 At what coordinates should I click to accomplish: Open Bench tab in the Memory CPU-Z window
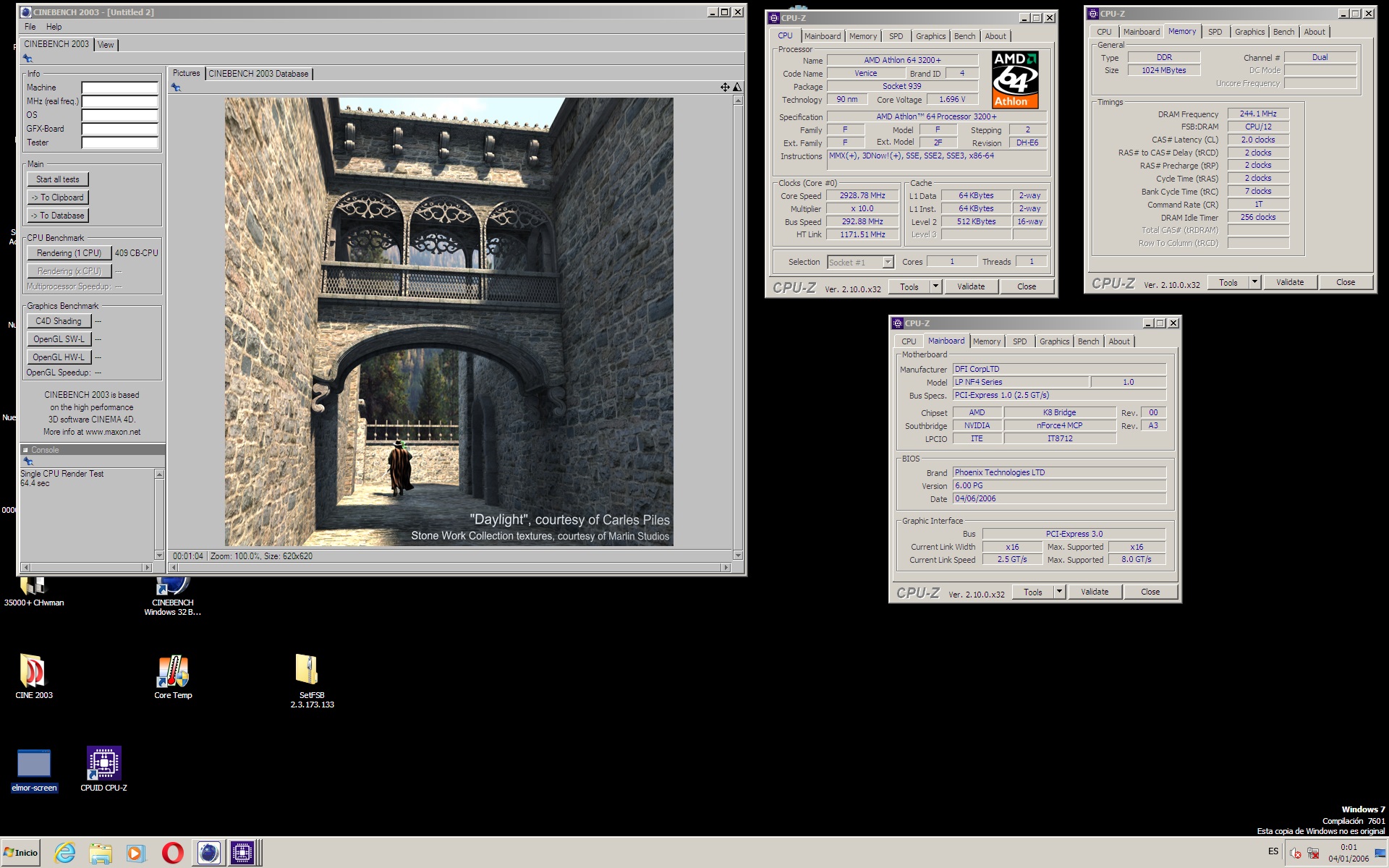pyautogui.click(x=1283, y=32)
